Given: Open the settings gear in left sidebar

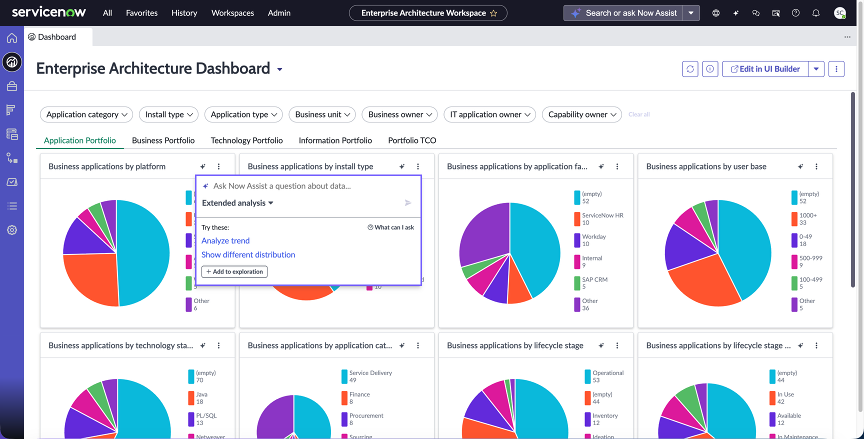Looking at the screenshot, I should click(x=12, y=230).
